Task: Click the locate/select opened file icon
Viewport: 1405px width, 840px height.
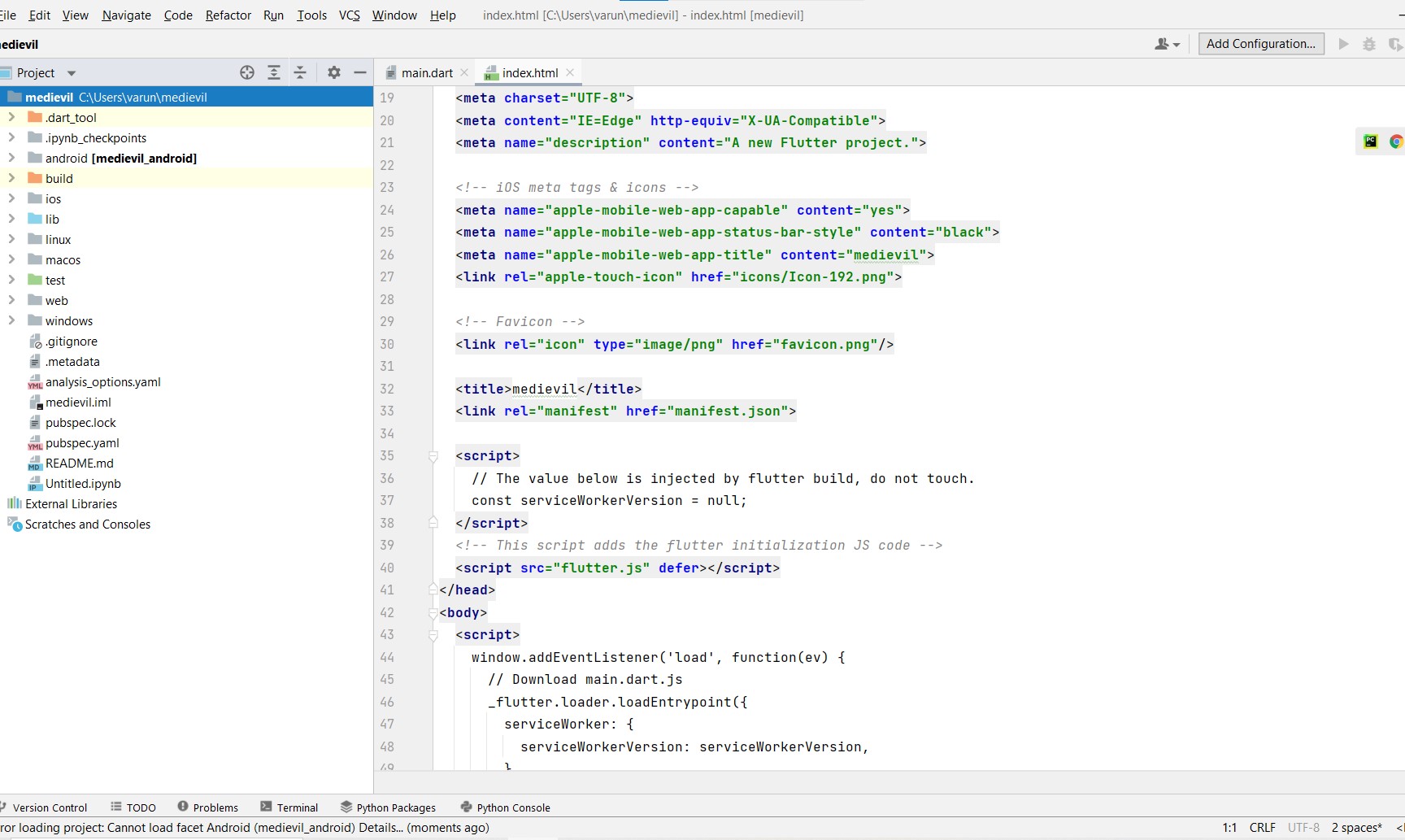Action: [247, 72]
